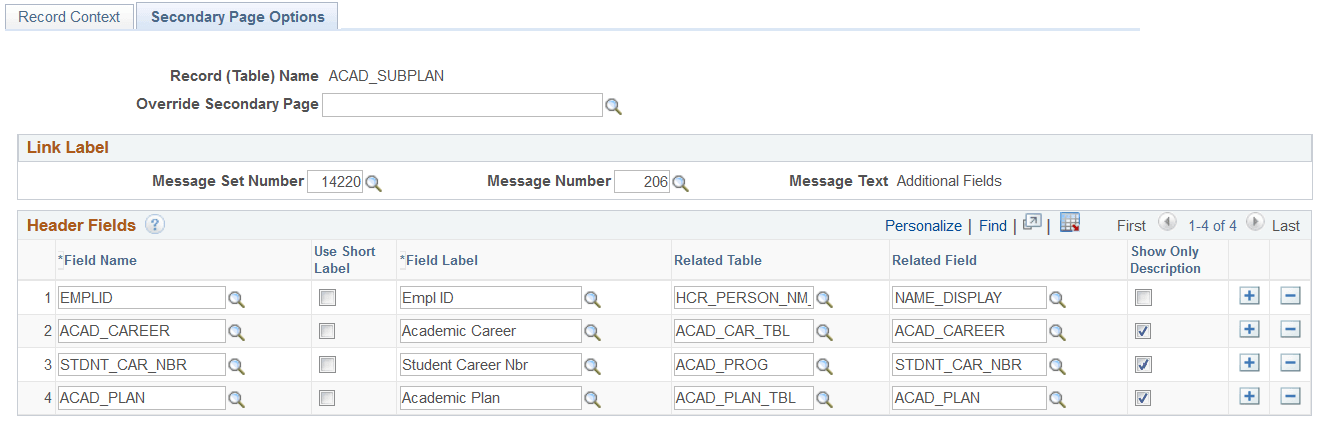
Task: Select the Secondary Page Options tab
Action: click(x=237, y=17)
